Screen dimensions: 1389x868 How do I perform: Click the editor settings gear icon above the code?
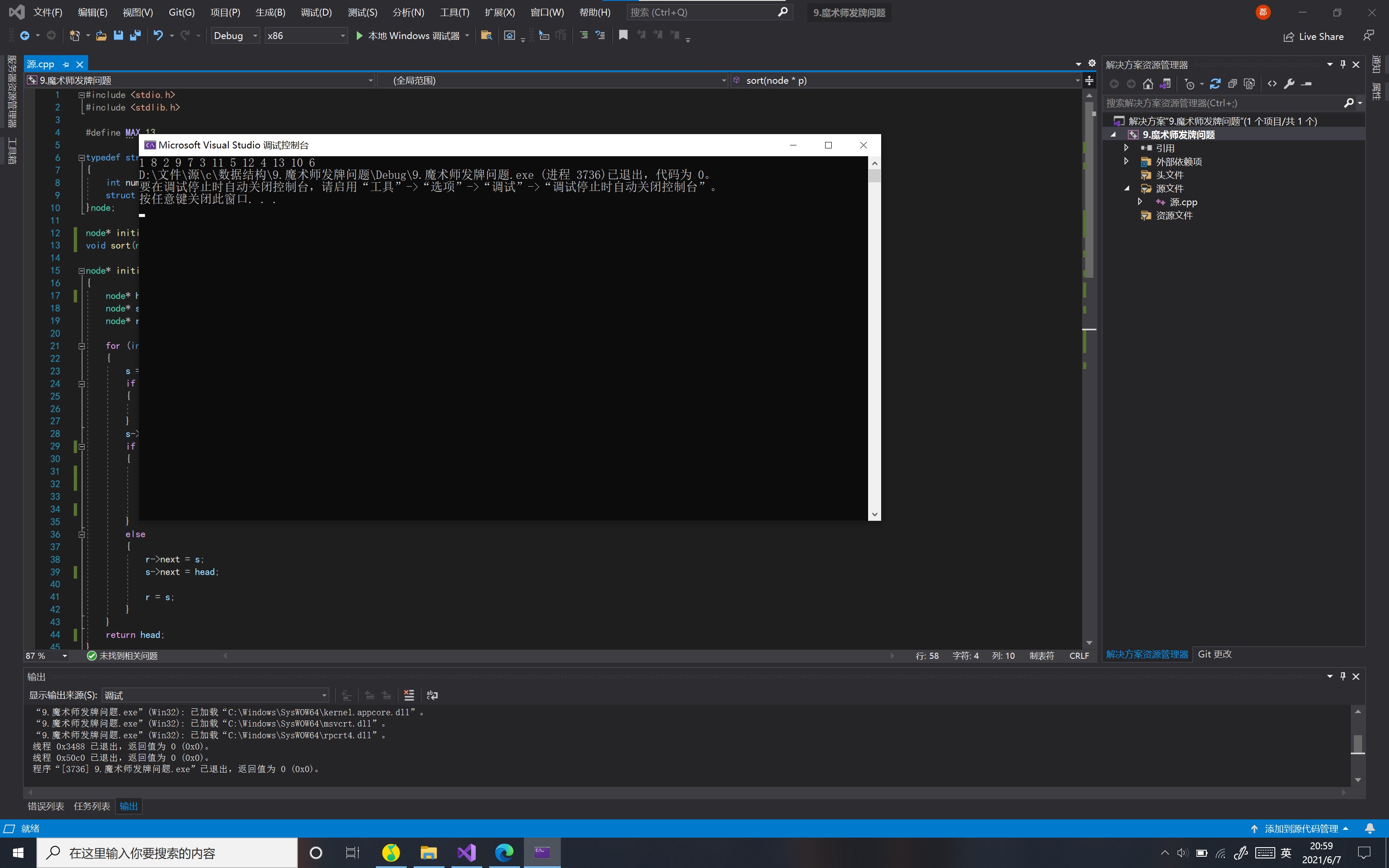coord(1092,63)
